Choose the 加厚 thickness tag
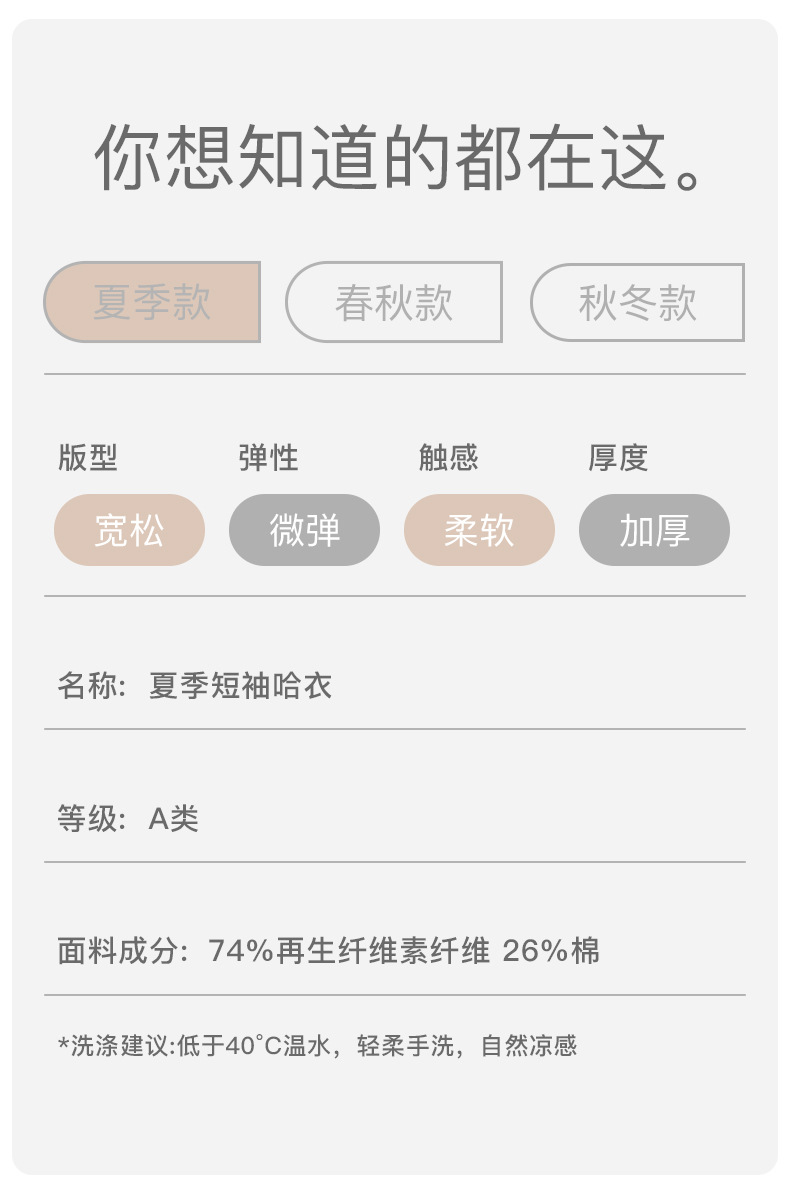The image size is (790, 1192). coord(654,530)
